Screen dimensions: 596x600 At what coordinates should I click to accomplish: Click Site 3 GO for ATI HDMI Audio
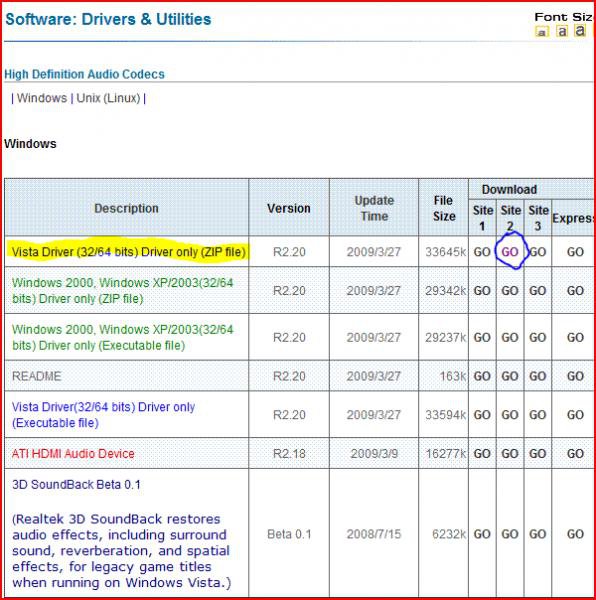537,454
